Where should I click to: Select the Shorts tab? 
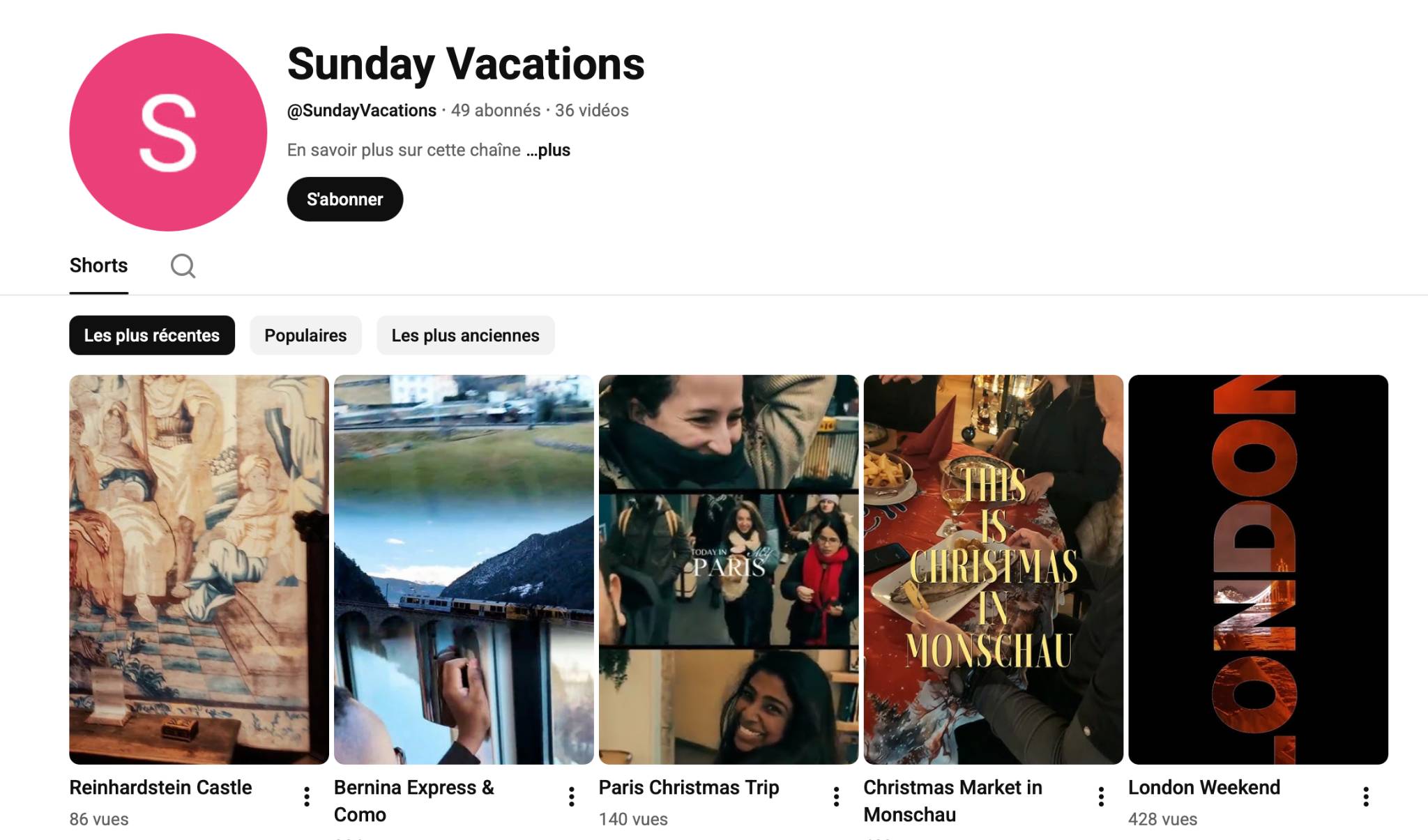click(x=98, y=266)
